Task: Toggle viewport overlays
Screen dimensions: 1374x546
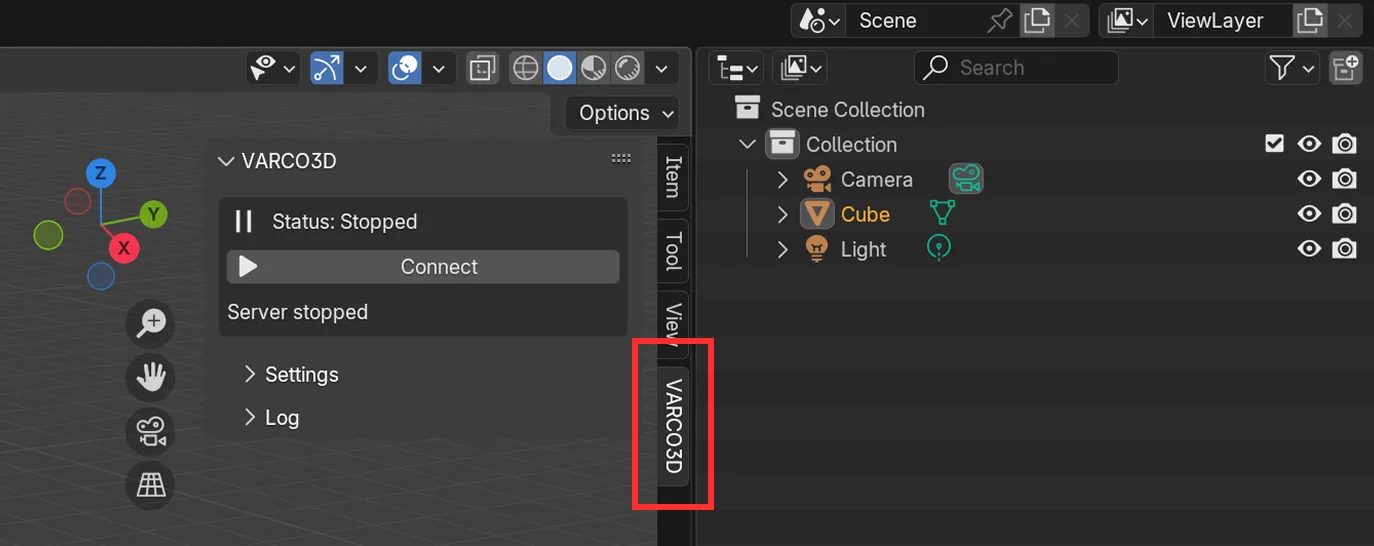Action: (x=405, y=68)
